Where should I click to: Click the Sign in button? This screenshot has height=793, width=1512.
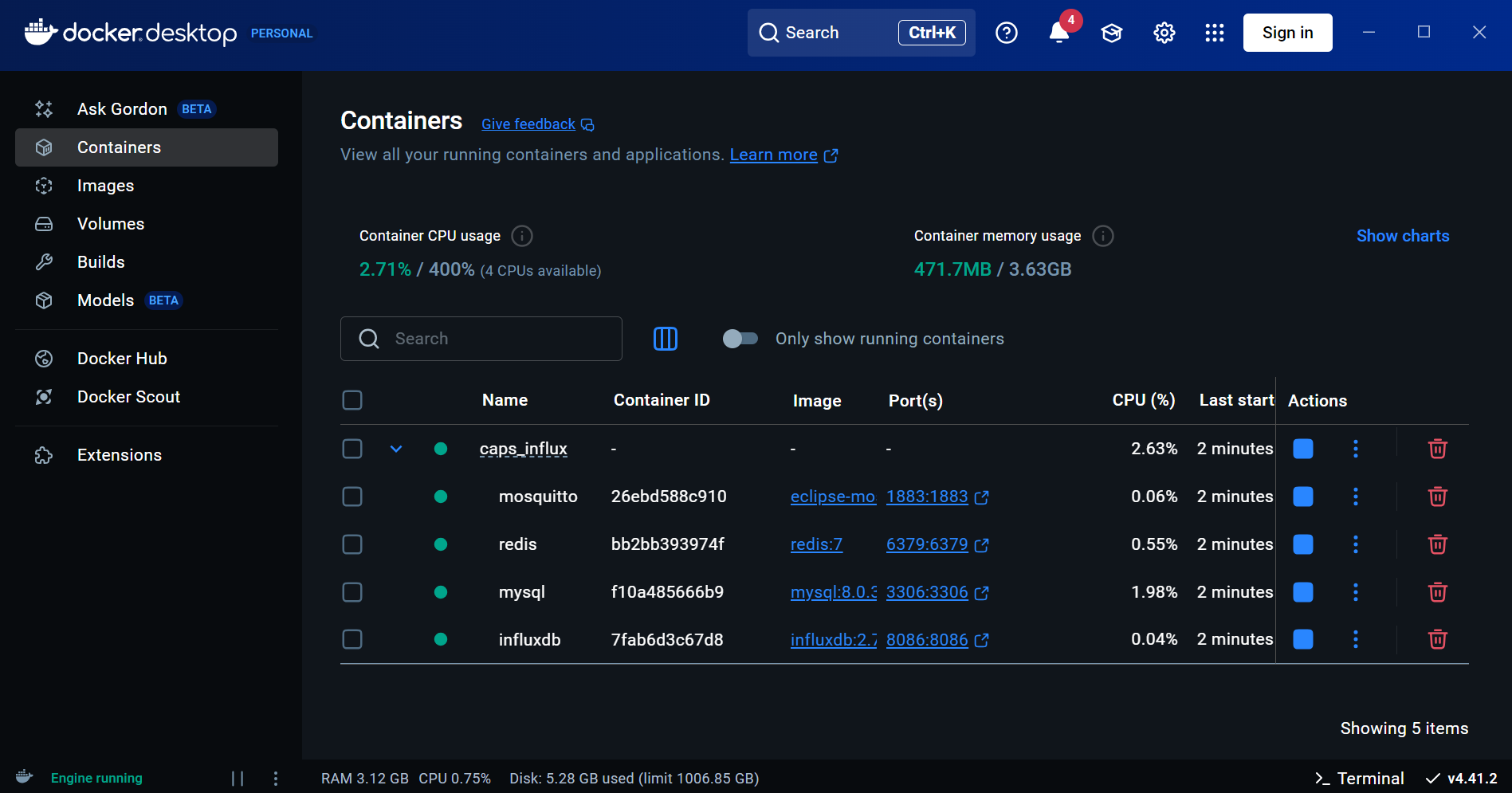[1287, 33]
